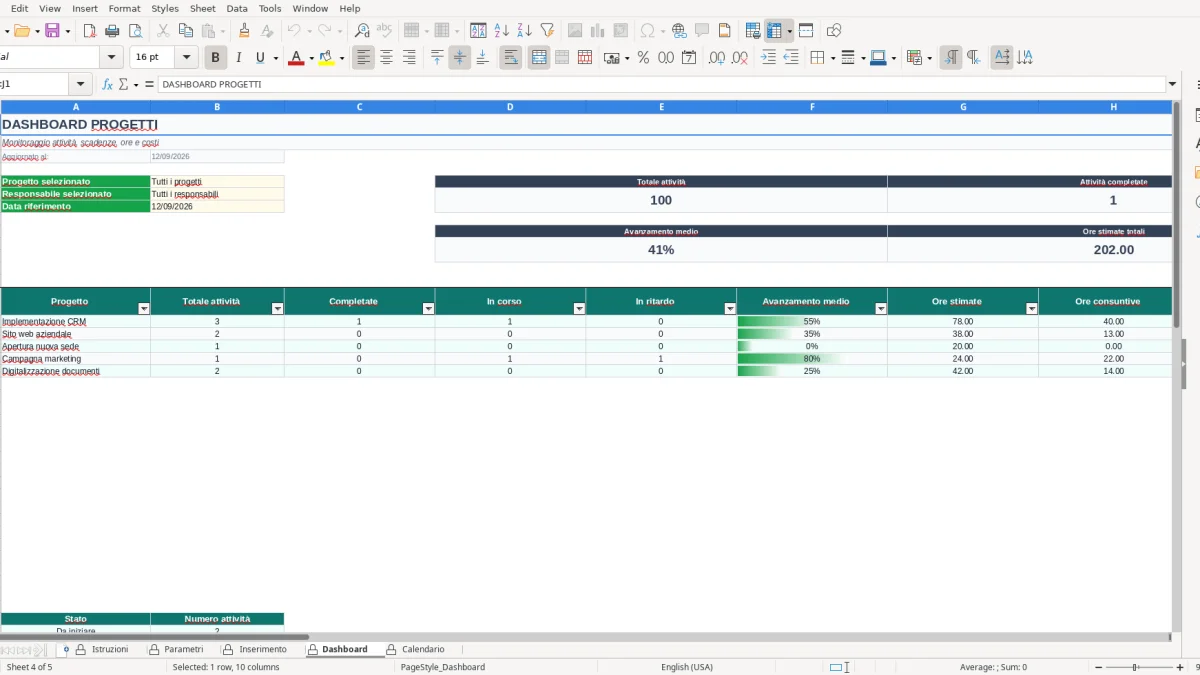Toggle left alignment

tap(363, 58)
